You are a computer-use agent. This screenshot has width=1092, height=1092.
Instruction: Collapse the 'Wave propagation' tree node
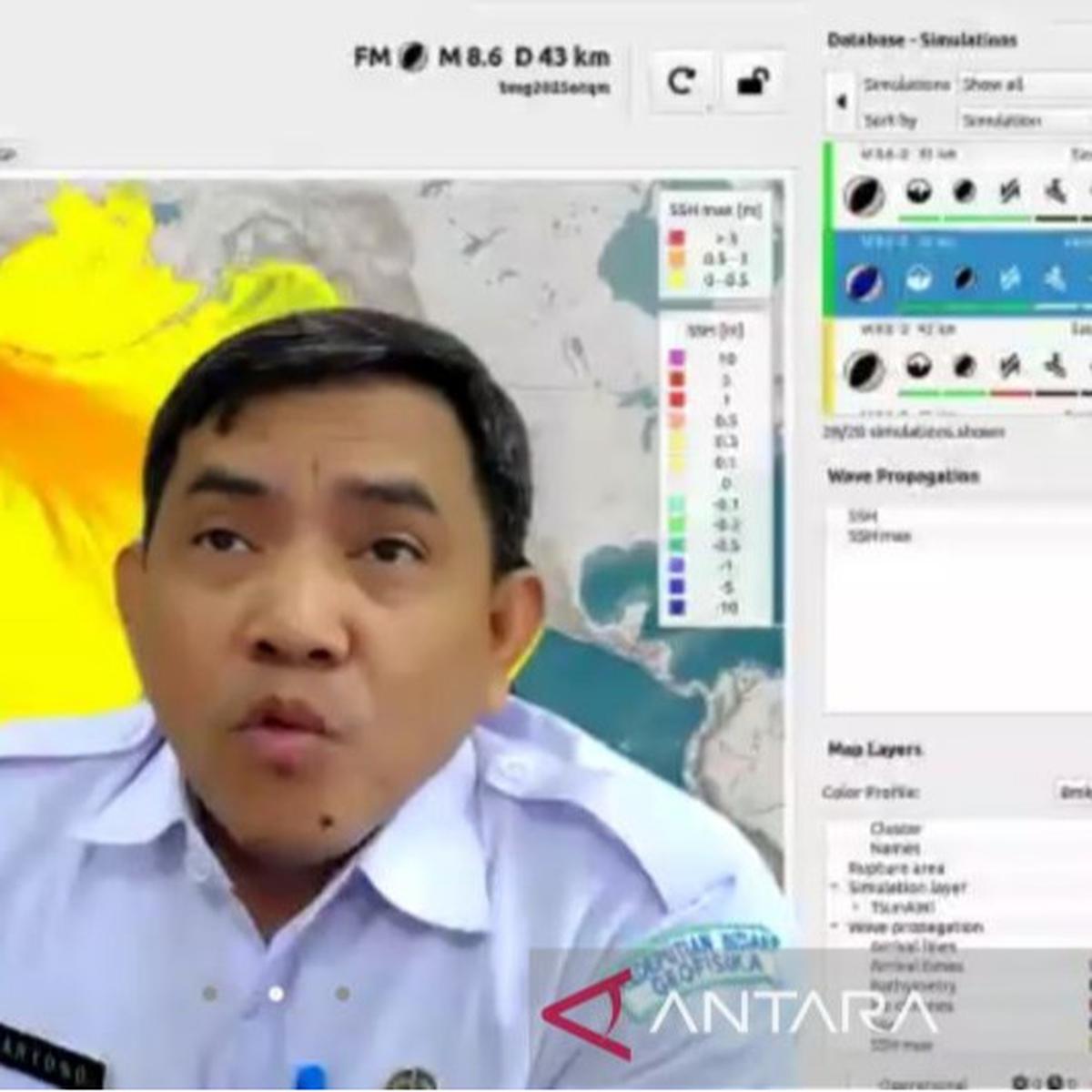[834, 927]
